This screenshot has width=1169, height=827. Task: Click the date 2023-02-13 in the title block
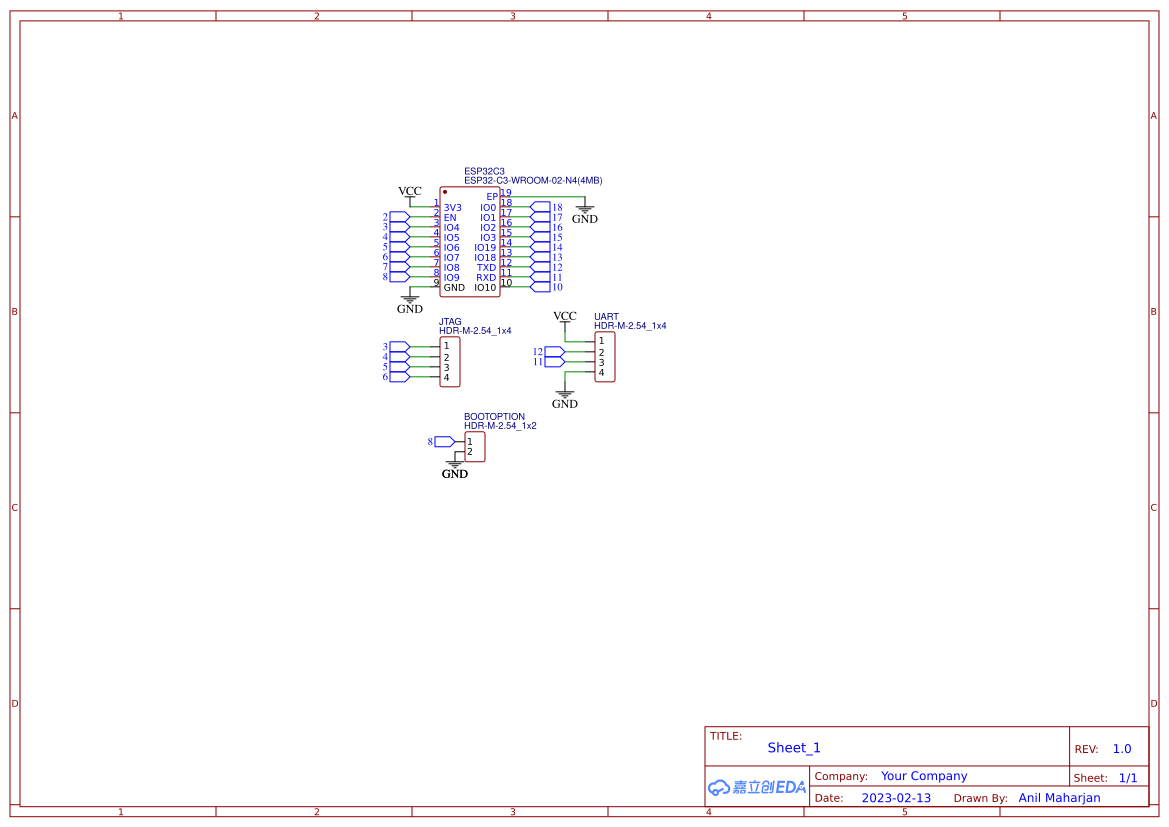pos(896,798)
